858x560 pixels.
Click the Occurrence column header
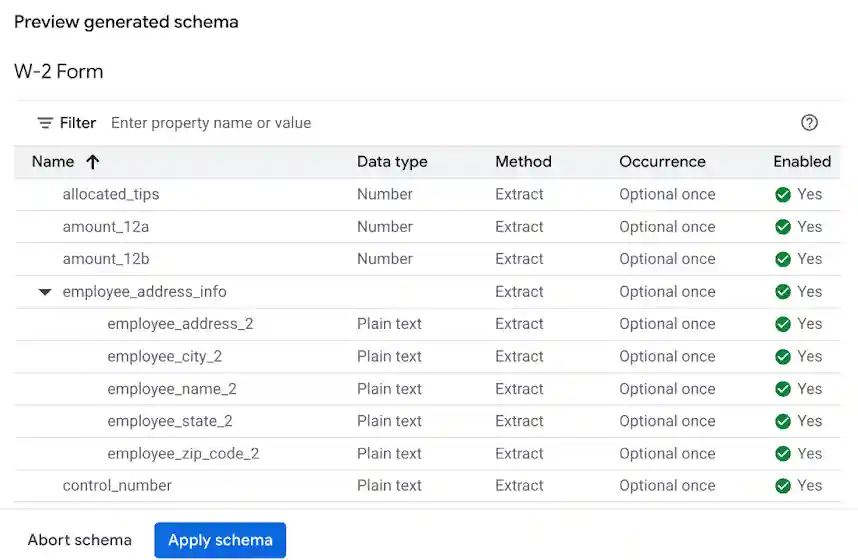[x=662, y=162]
